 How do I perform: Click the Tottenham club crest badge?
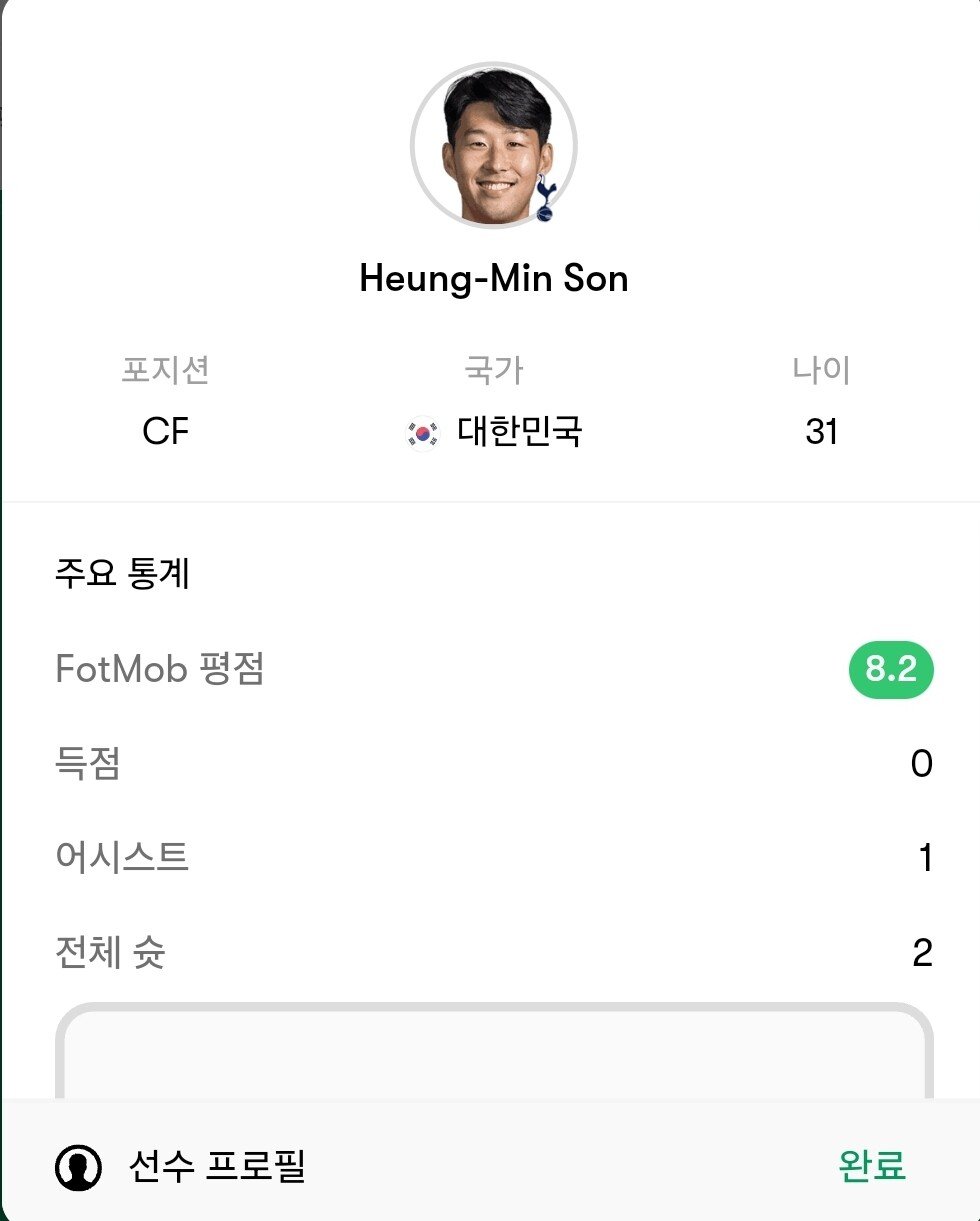pyautogui.click(x=544, y=197)
